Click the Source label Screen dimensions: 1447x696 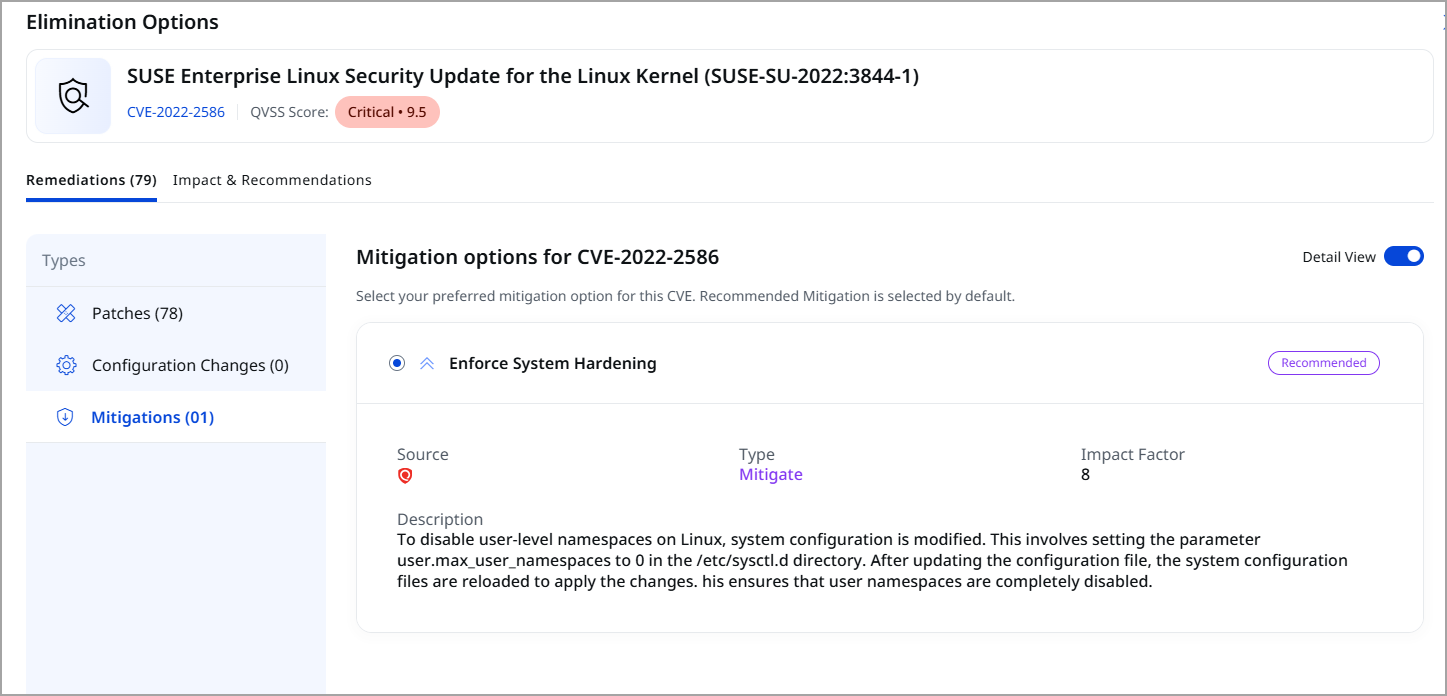point(423,454)
